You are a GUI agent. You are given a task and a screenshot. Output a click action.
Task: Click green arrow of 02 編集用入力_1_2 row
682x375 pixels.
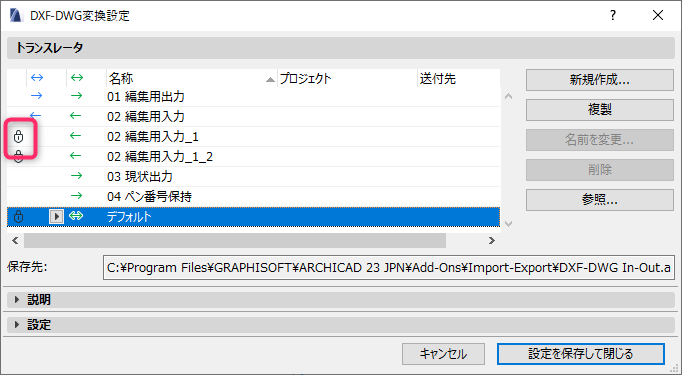click(x=76, y=156)
